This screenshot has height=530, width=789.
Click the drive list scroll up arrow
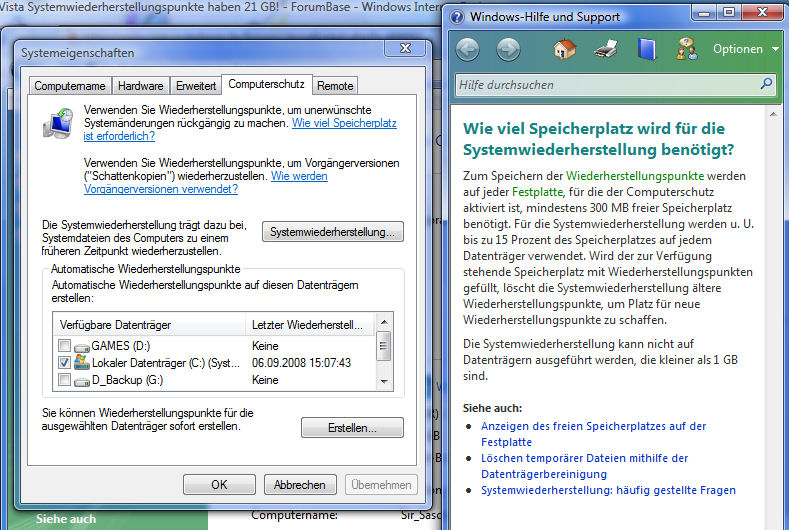(x=384, y=322)
